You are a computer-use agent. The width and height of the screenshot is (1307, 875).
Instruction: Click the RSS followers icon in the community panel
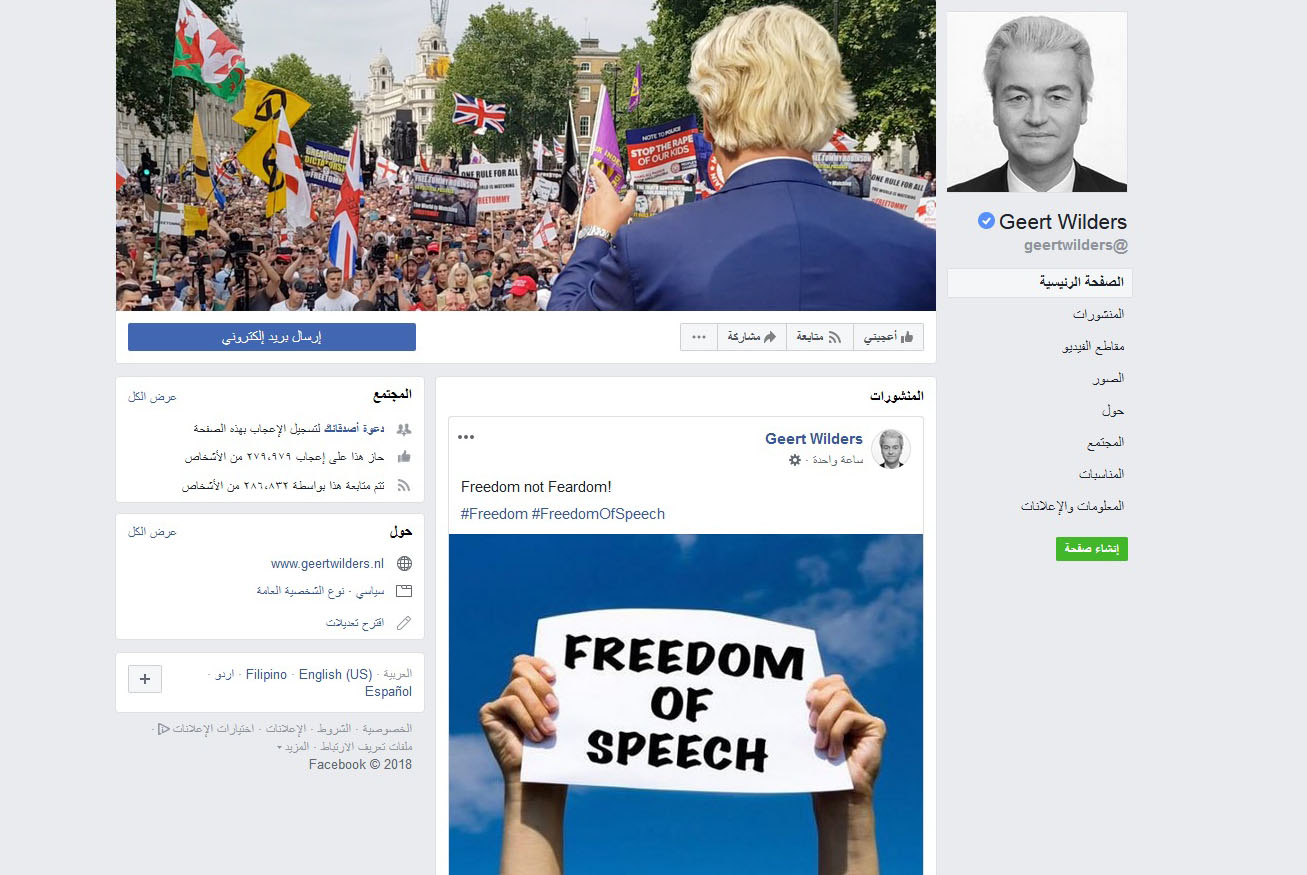(x=404, y=486)
